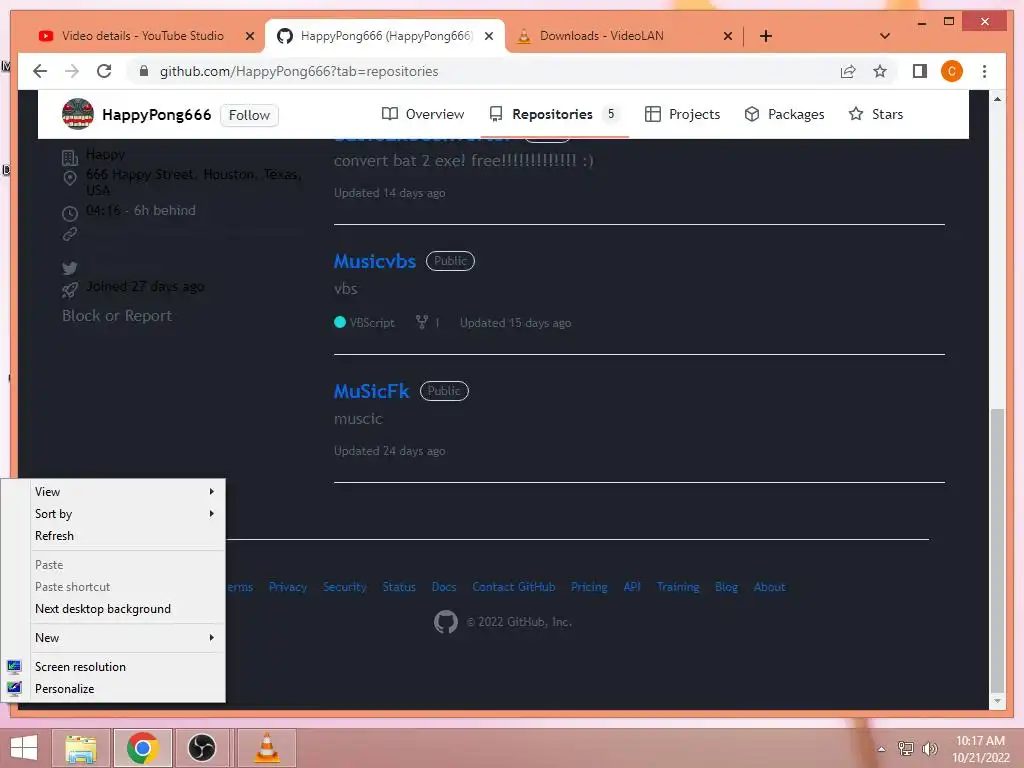The image size is (1024, 768).
Task: Open the Musicvbs repository
Action: point(375,261)
